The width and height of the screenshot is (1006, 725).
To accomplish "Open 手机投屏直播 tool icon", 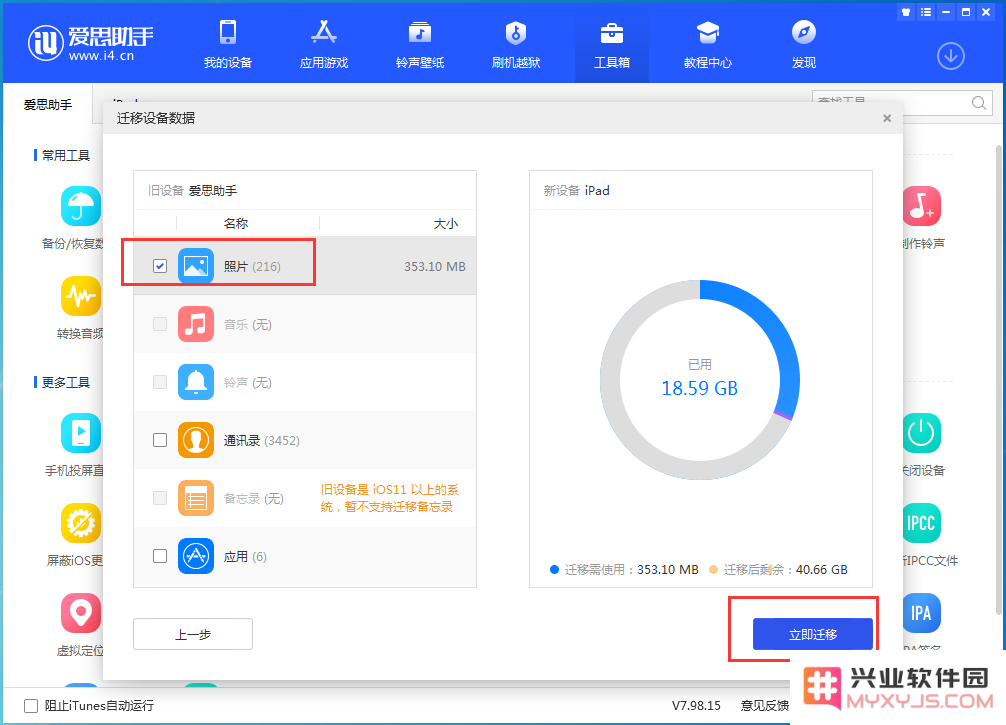I will pyautogui.click(x=81, y=433).
